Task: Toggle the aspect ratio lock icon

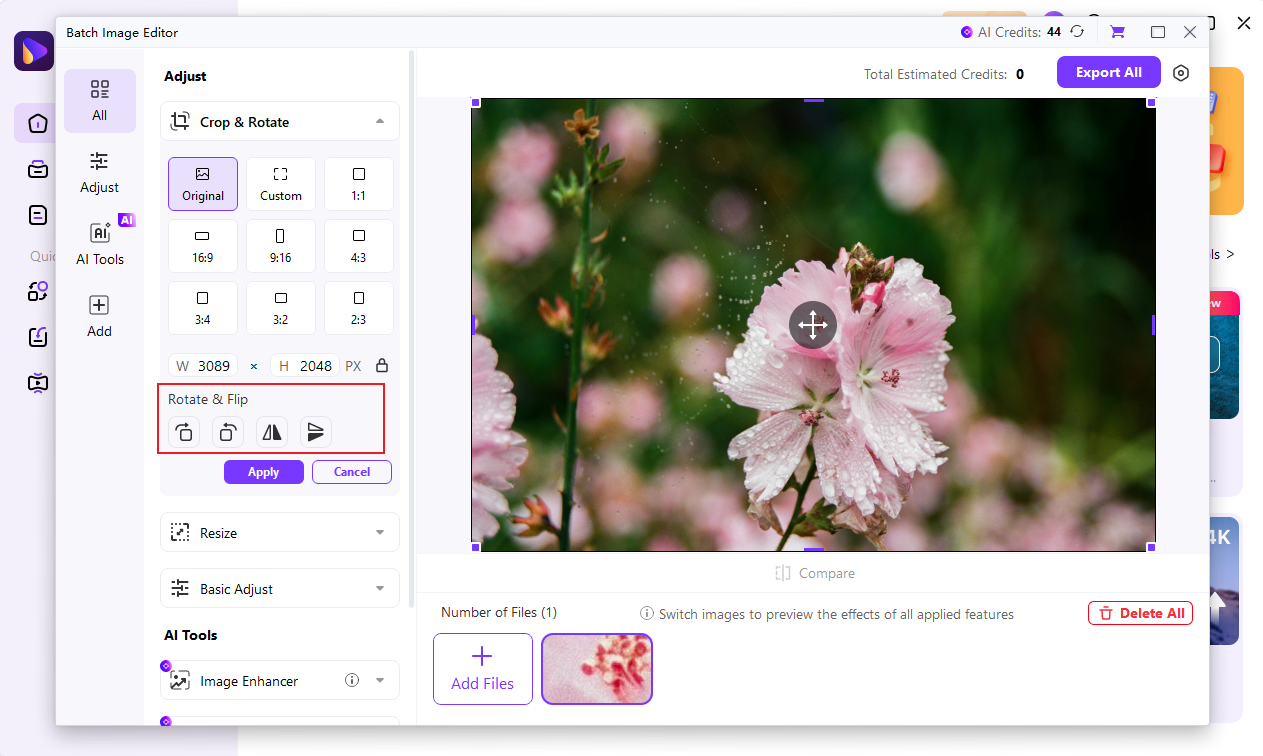Action: (x=381, y=366)
